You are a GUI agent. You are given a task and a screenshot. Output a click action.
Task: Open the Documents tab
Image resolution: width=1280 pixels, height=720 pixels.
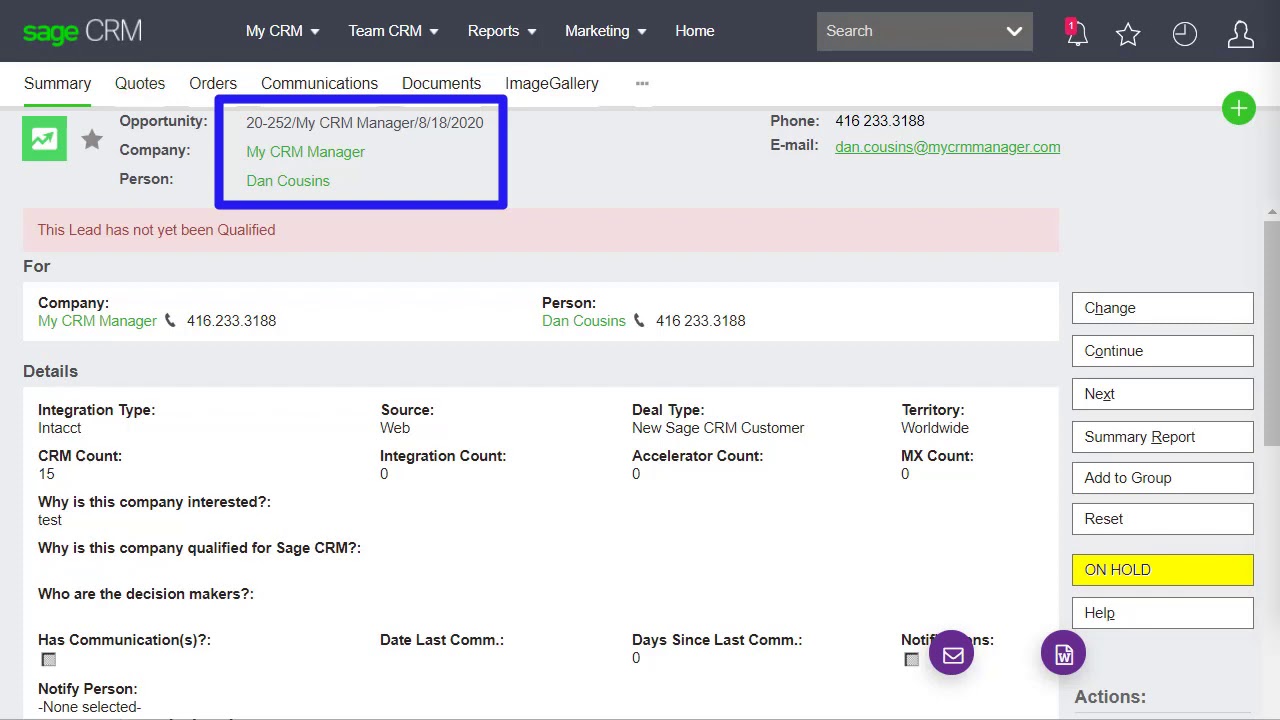[441, 83]
